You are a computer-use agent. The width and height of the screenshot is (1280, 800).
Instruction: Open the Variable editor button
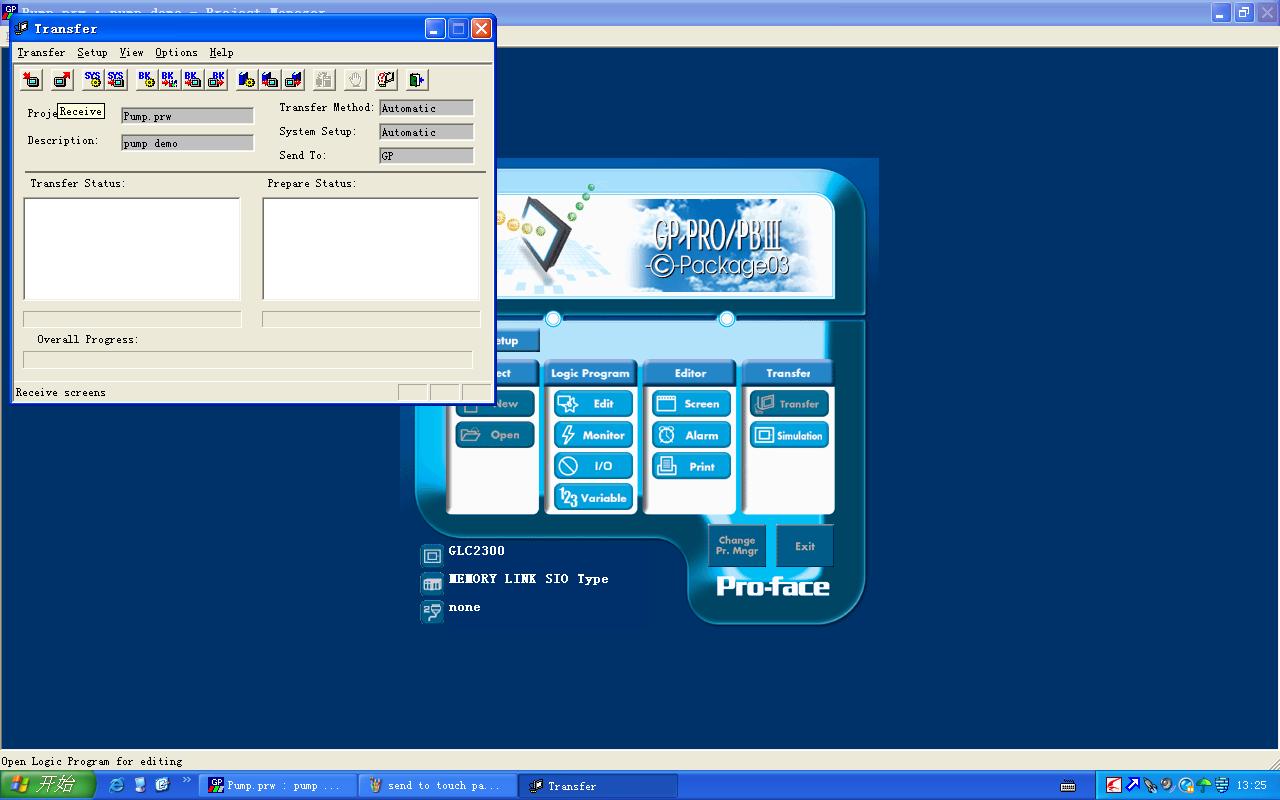click(x=593, y=497)
